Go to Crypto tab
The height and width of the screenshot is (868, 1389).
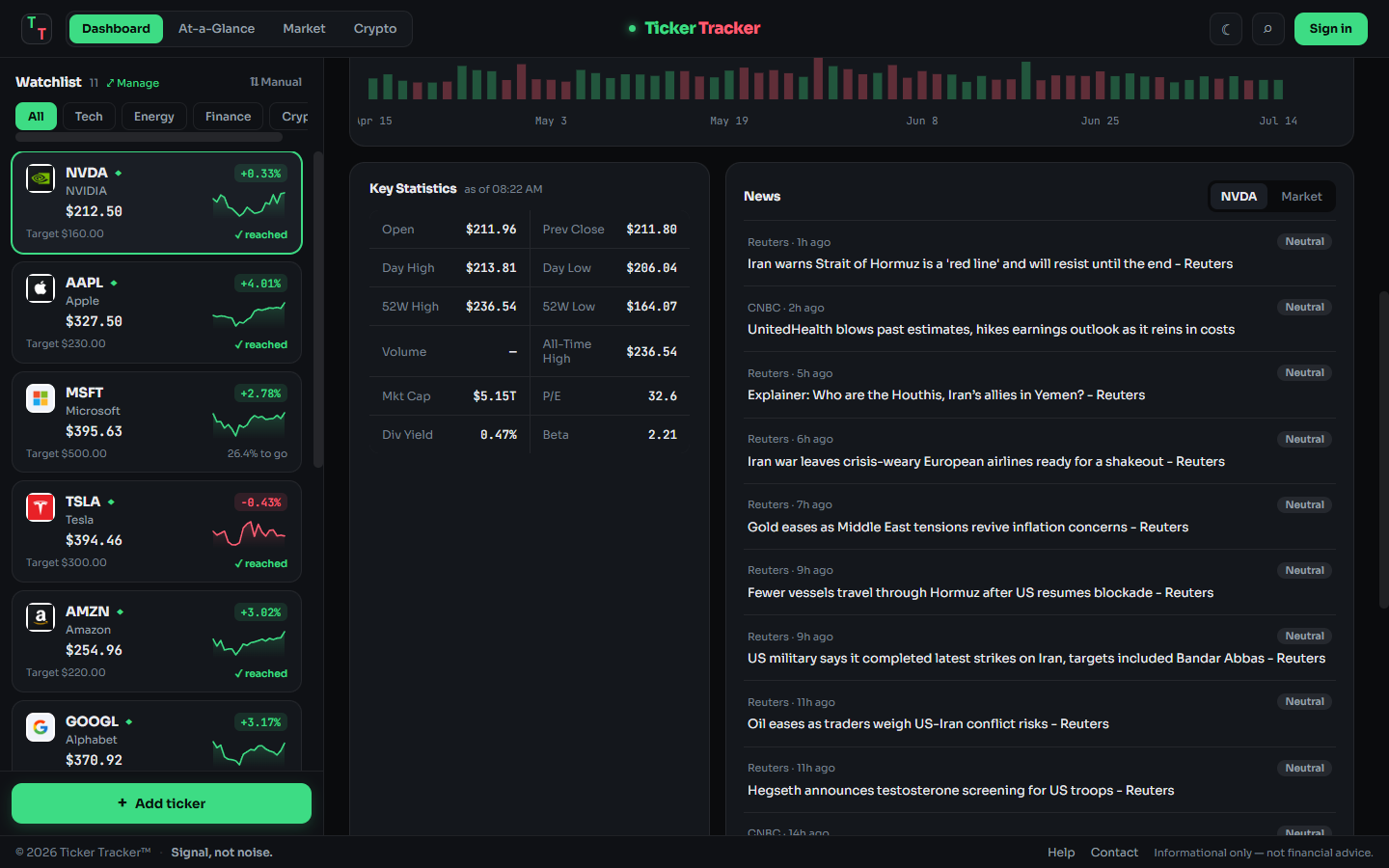click(x=375, y=29)
